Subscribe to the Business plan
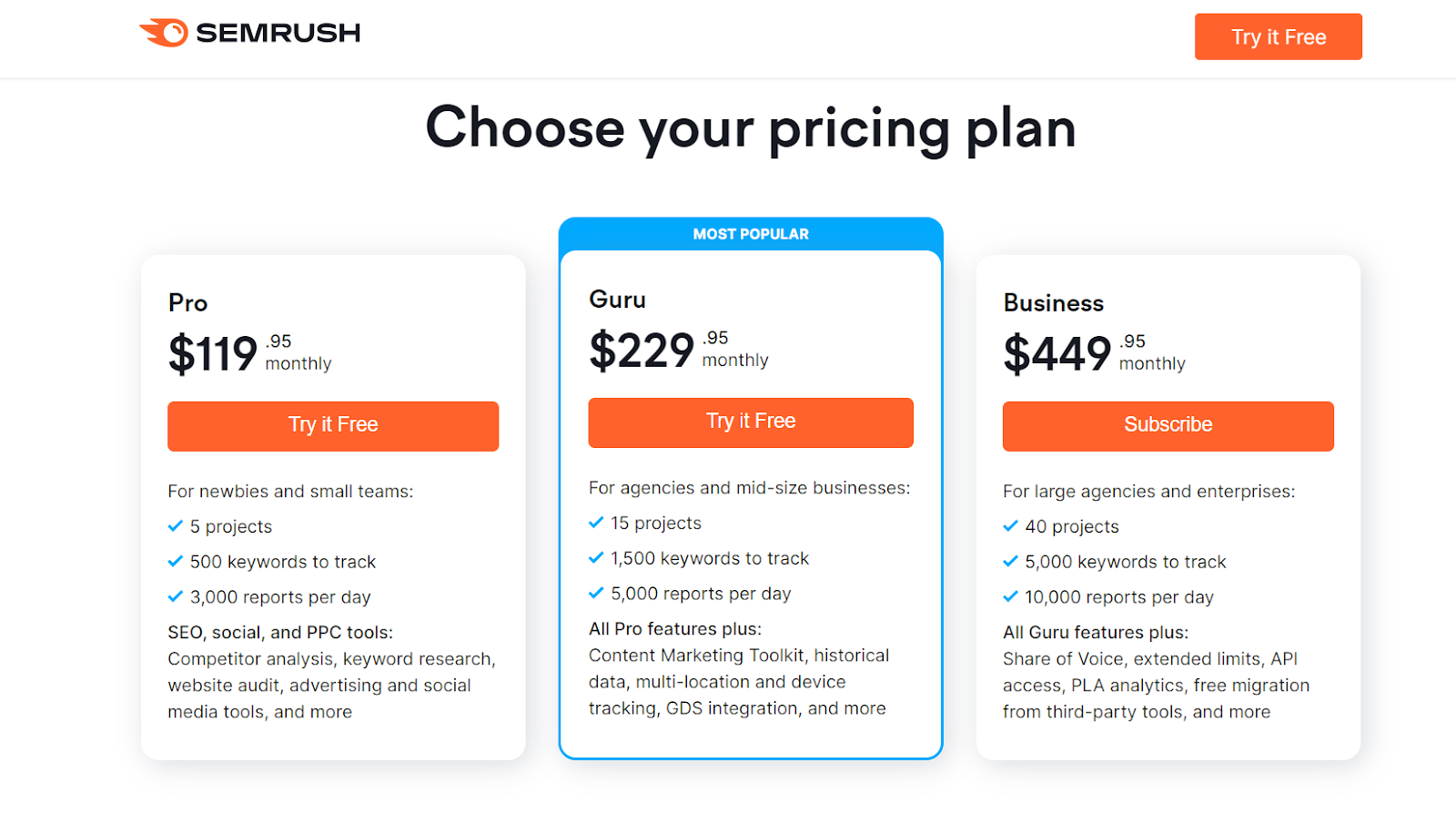 (1168, 426)
